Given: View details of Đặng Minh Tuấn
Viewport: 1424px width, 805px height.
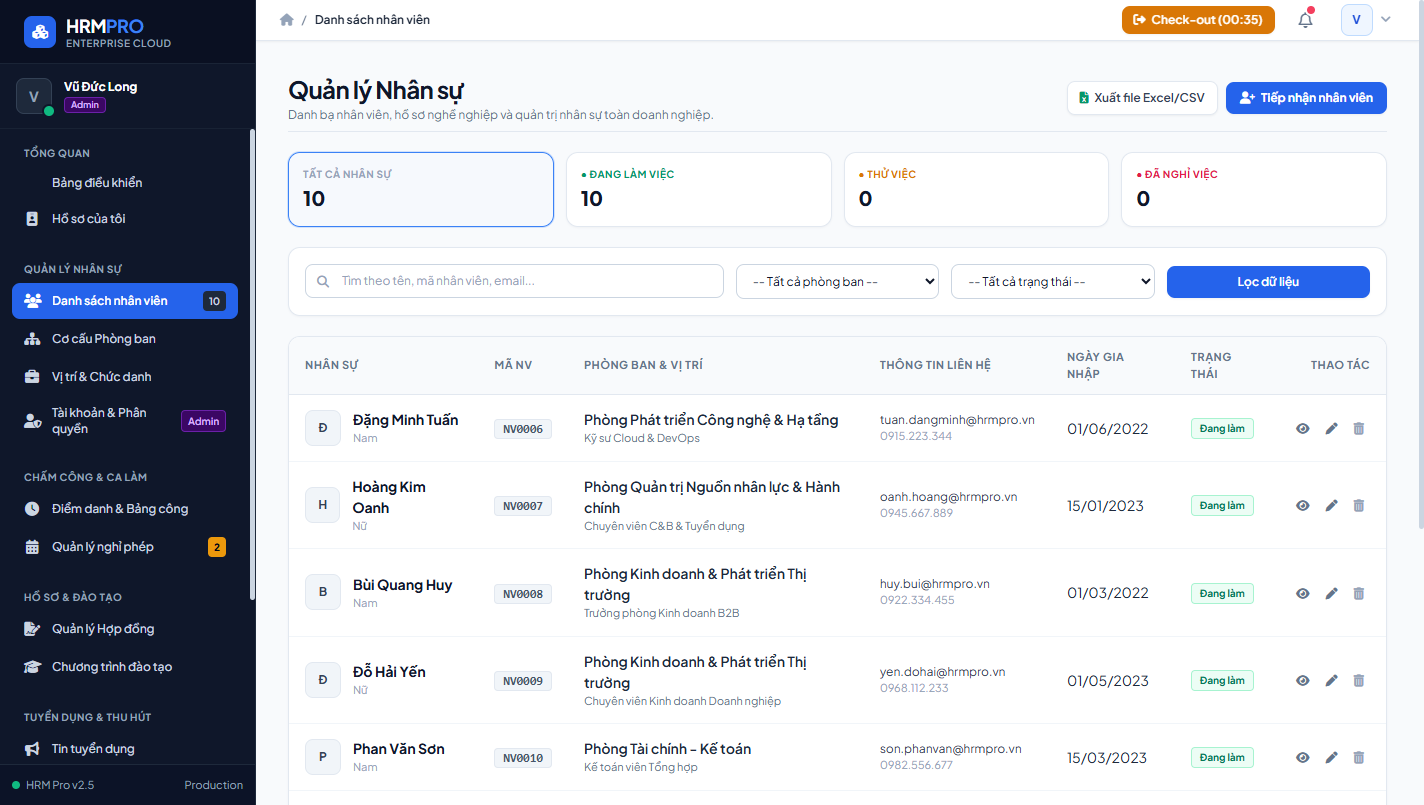Looking at the screenshot, I should 1303,429.
